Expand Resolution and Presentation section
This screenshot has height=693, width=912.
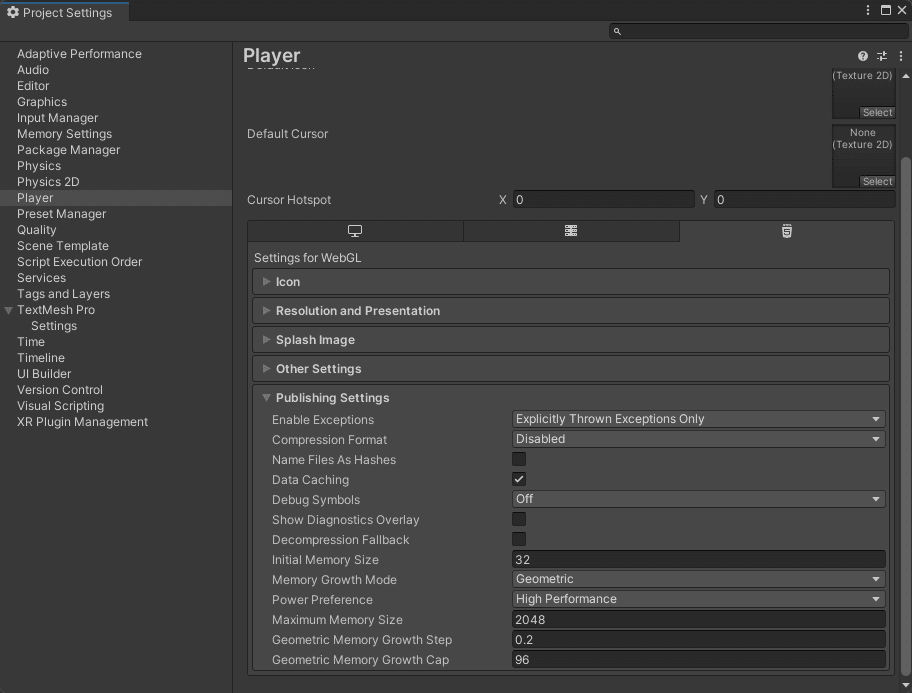click(571, 311)
